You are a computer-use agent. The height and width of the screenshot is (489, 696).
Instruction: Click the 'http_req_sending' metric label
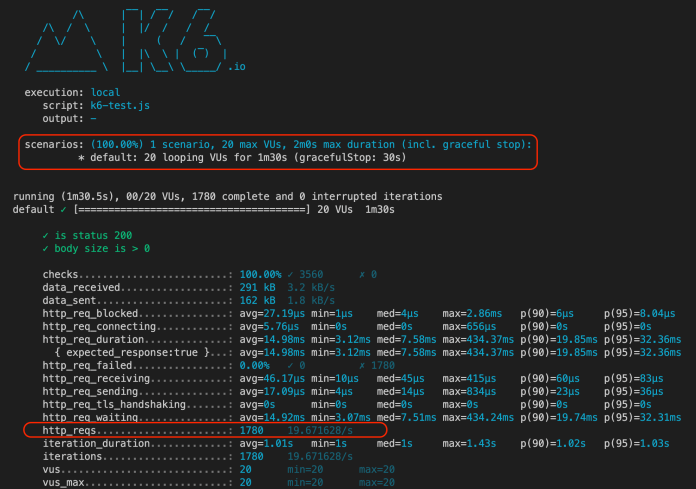pyautogui.click(x=90, y=391)
